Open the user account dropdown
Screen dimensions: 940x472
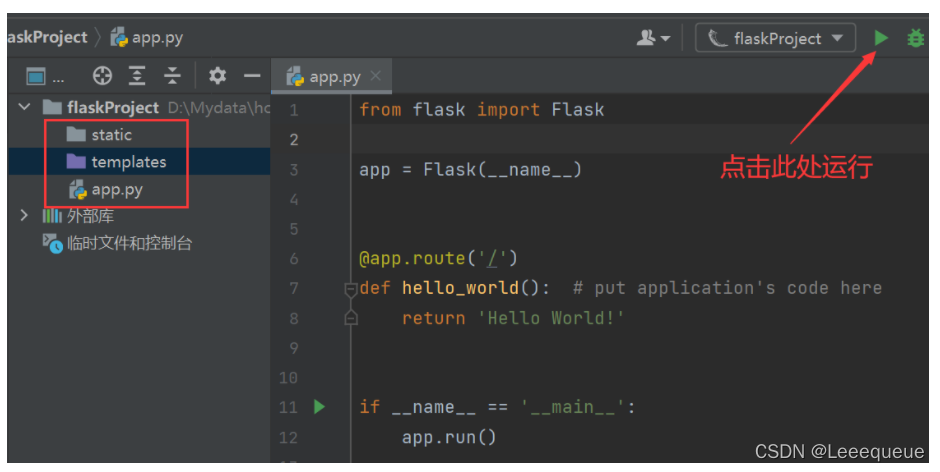pyautogui.click(x=653, y=38)
